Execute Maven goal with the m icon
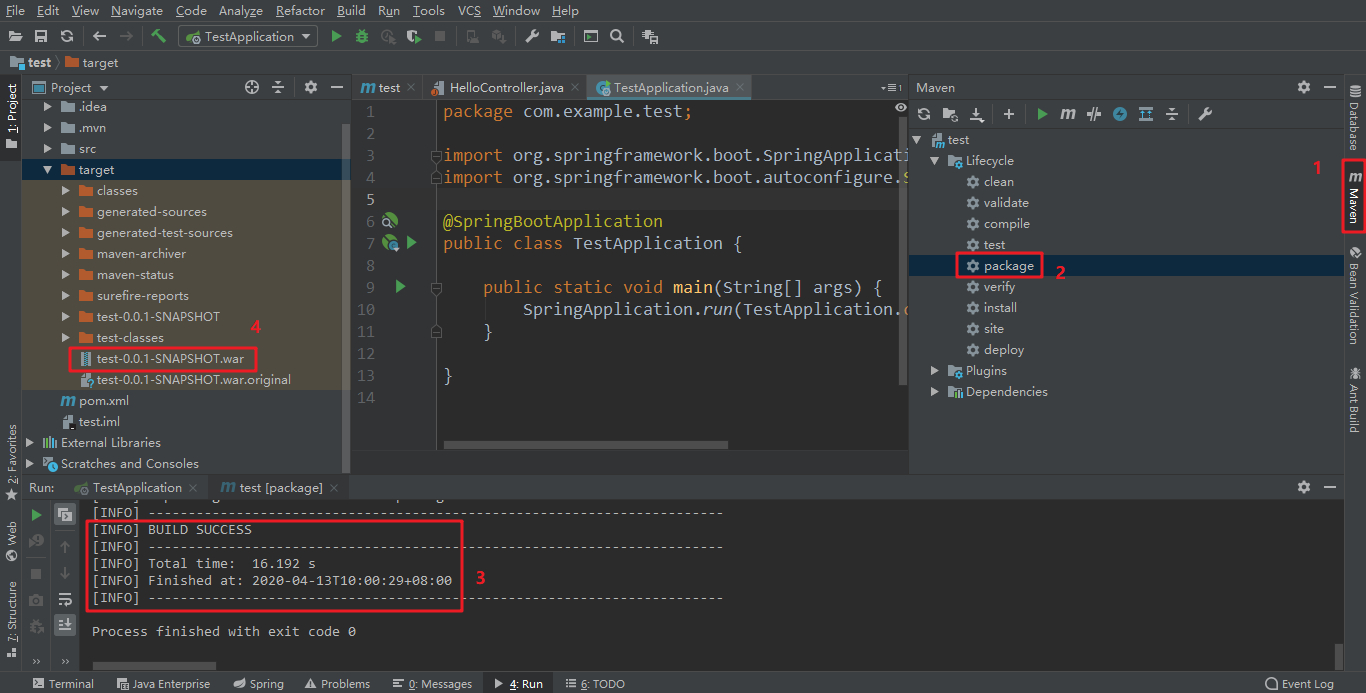Screen dimensions: 1366x693 1068,114
